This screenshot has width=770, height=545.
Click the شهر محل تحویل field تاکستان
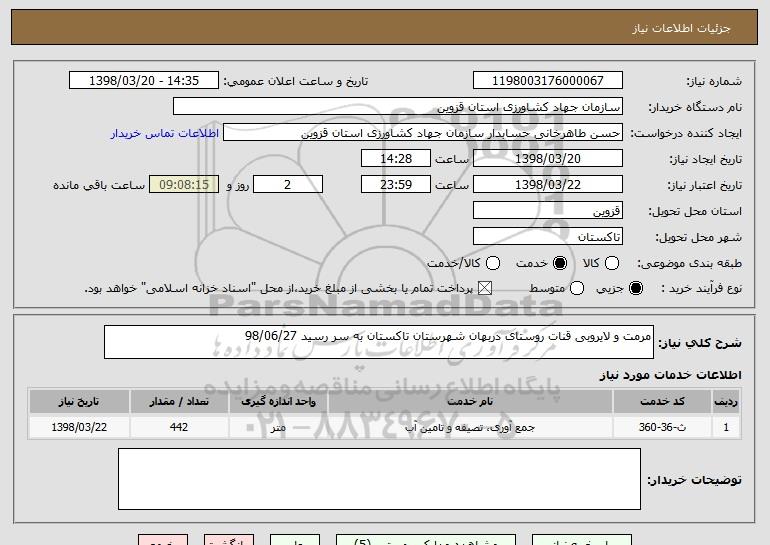[548, 237]
